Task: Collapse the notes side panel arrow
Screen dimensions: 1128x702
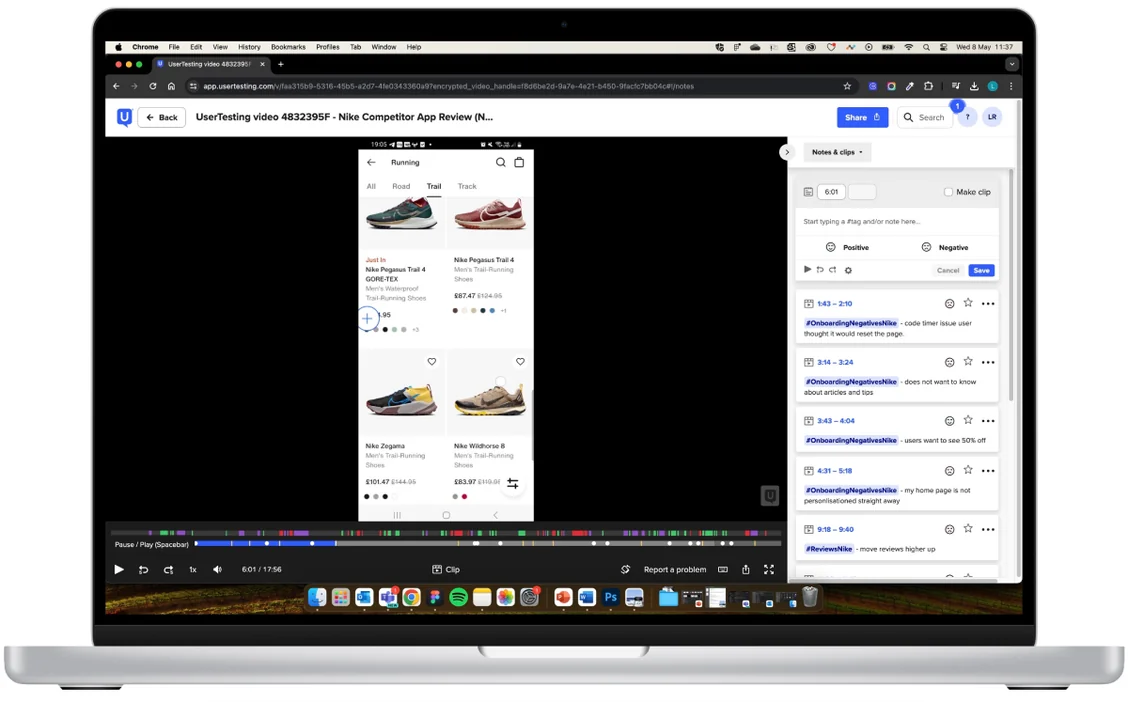Action: point(786,152)
